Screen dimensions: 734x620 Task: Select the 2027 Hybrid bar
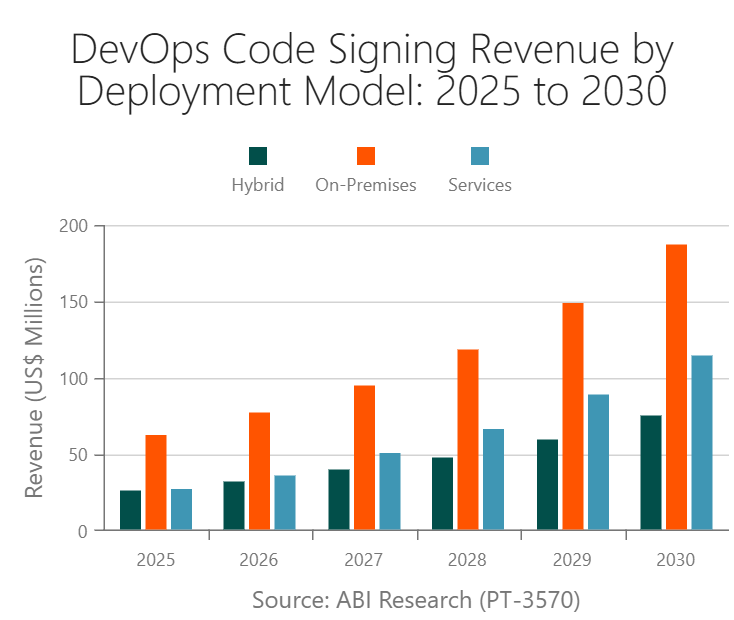pos(339,500)
